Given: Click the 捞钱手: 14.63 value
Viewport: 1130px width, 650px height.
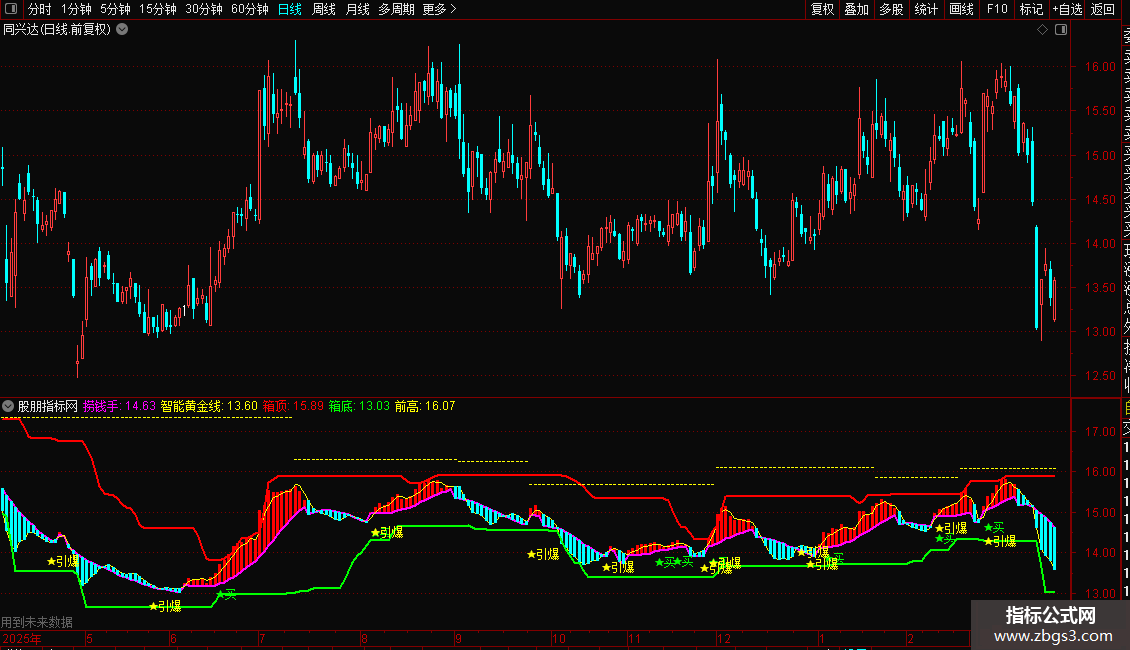Looking at the screenshot, I should pyautogui.click(x=119, y=406).
